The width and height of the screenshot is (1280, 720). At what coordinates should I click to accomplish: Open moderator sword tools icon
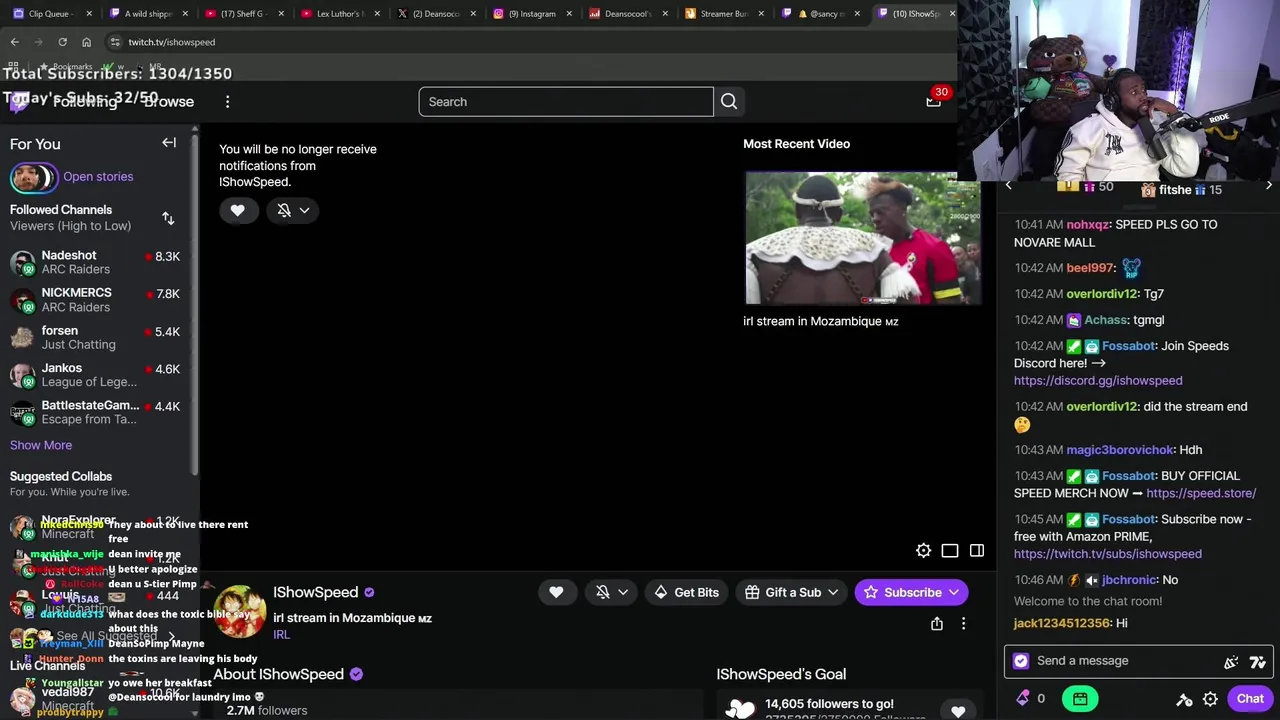pyautogui.click(x=1184, y=699)
